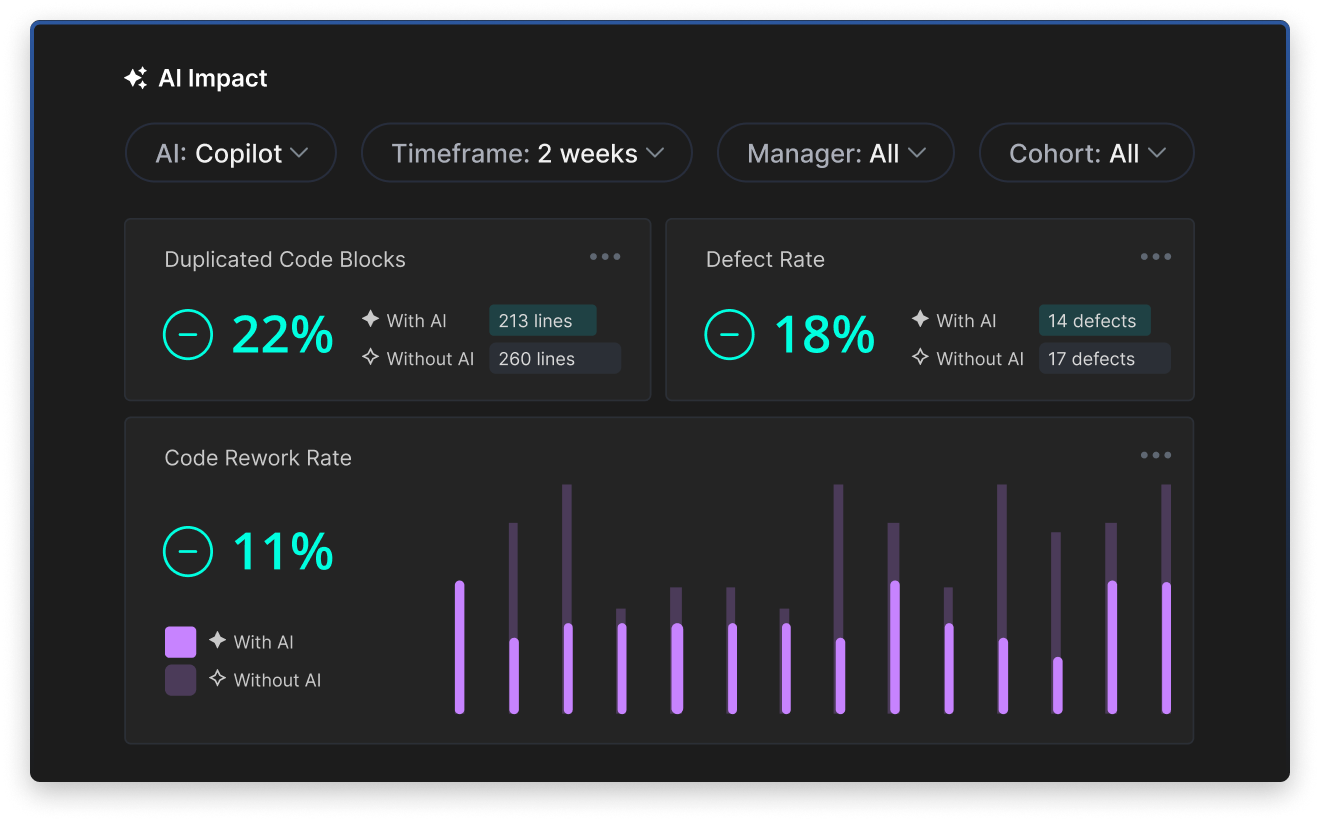Click the With AI sparkle icon in Defect Rate
Image resolution: width=1320 pixels, height=822 pixels.
click(920, 319)
